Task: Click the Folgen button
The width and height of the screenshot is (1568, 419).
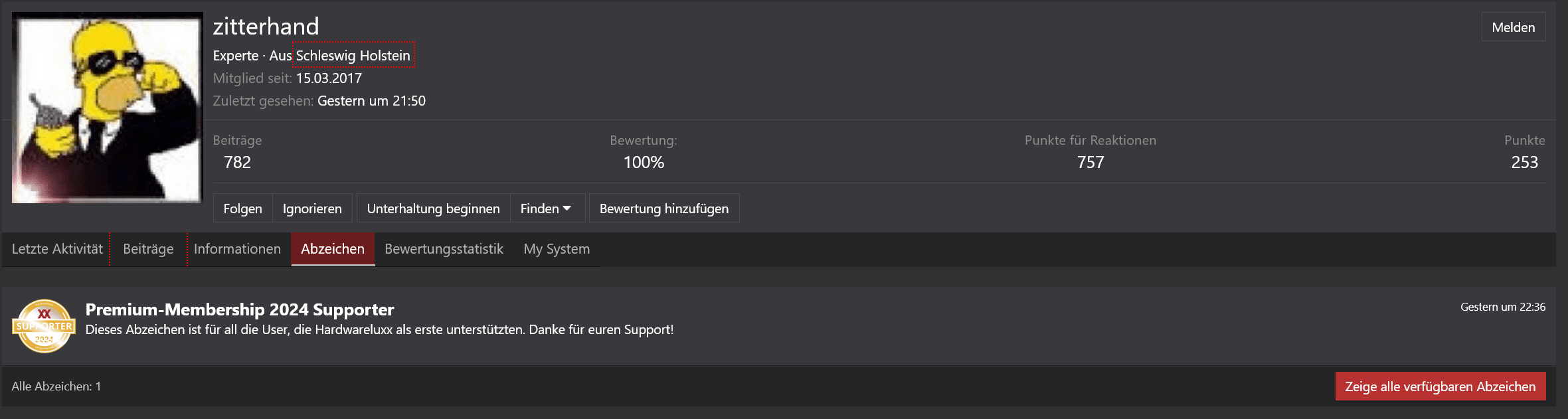Action: click(x=242, y=209)
